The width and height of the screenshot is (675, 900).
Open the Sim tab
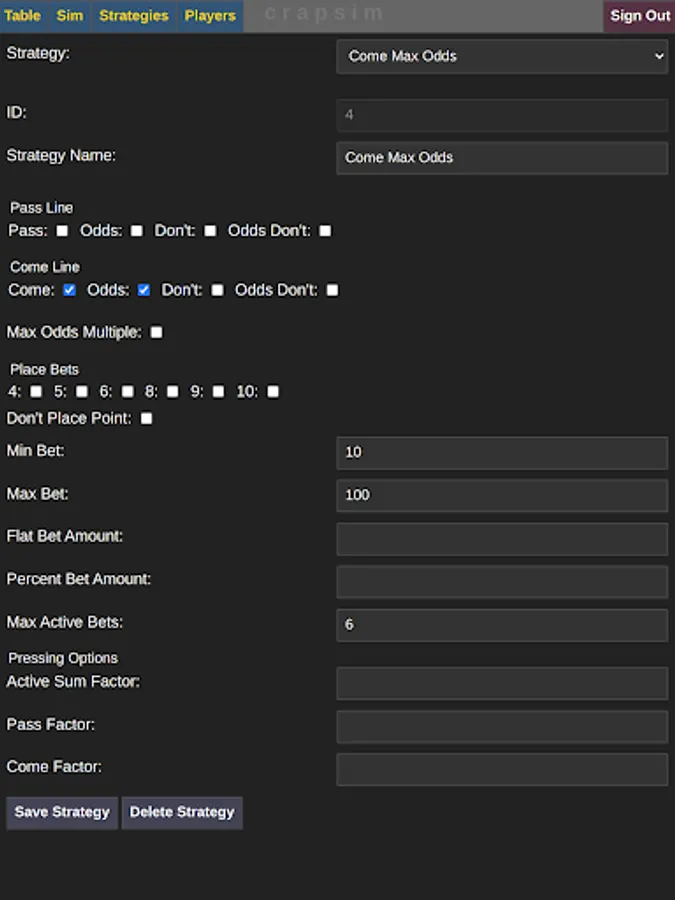[x=70, y=16]
